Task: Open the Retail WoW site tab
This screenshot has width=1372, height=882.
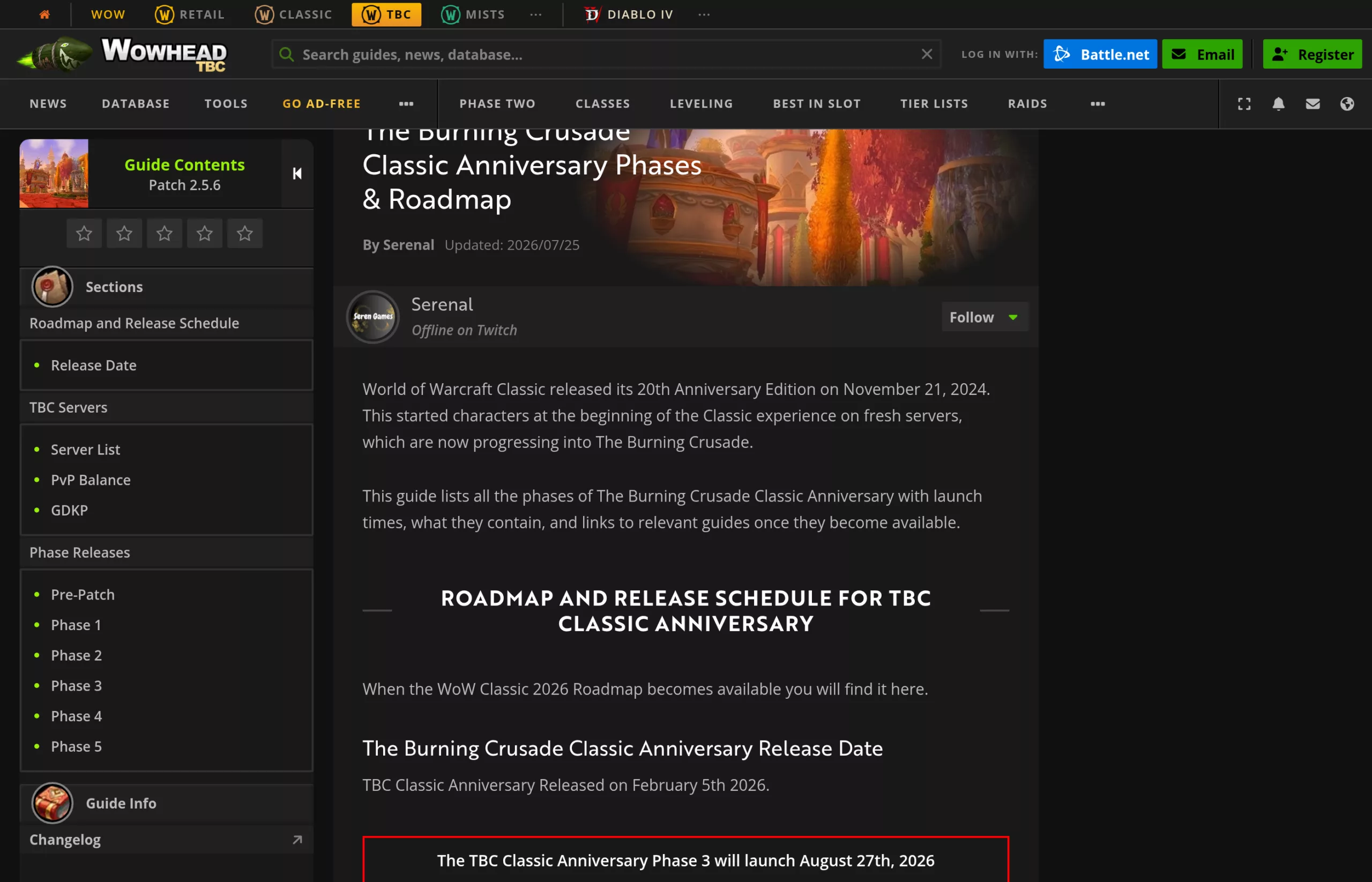Action: 189,14
